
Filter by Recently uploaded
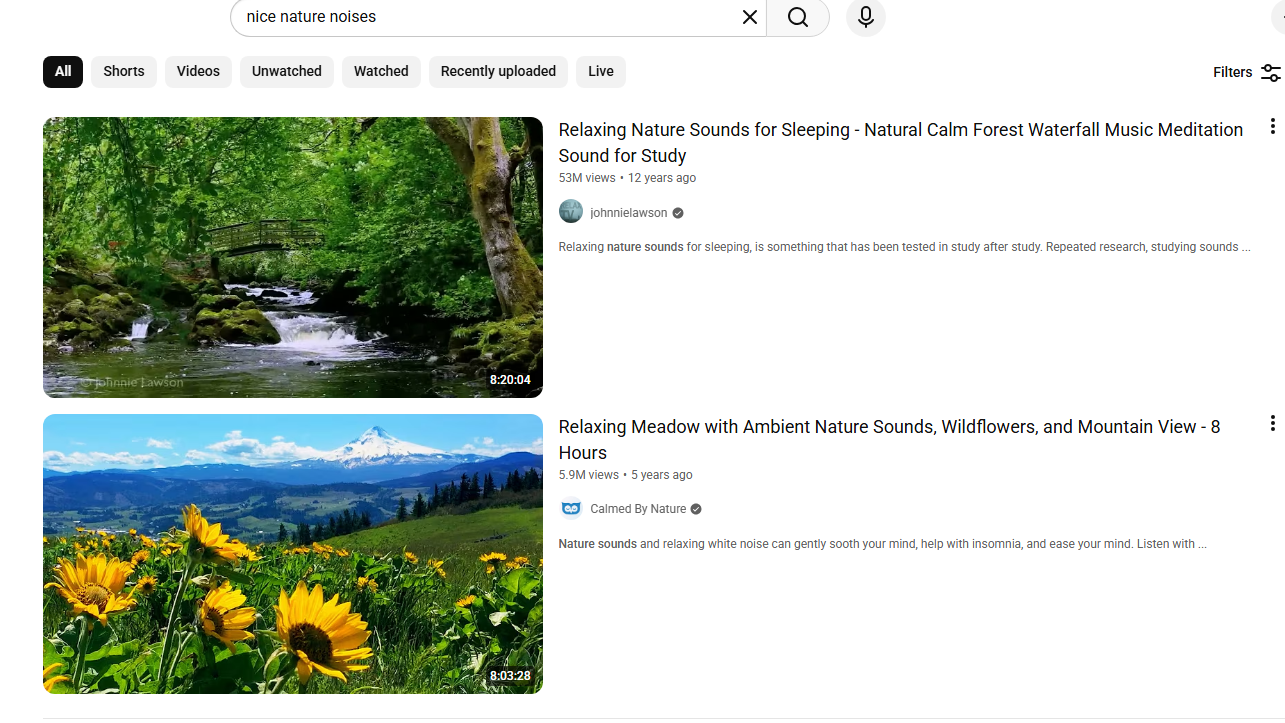(498, 72)
